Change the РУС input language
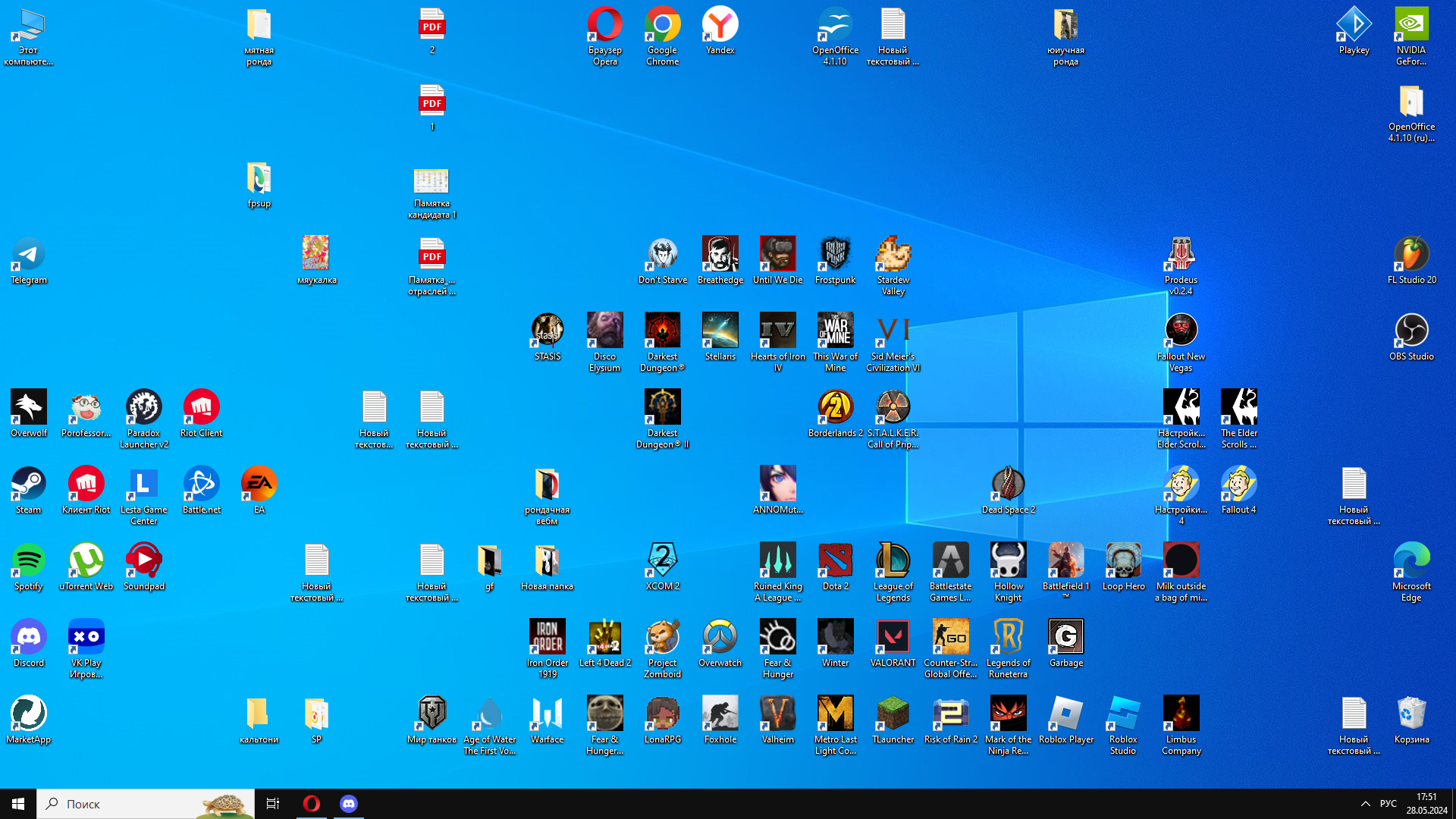 point(1389,804)
